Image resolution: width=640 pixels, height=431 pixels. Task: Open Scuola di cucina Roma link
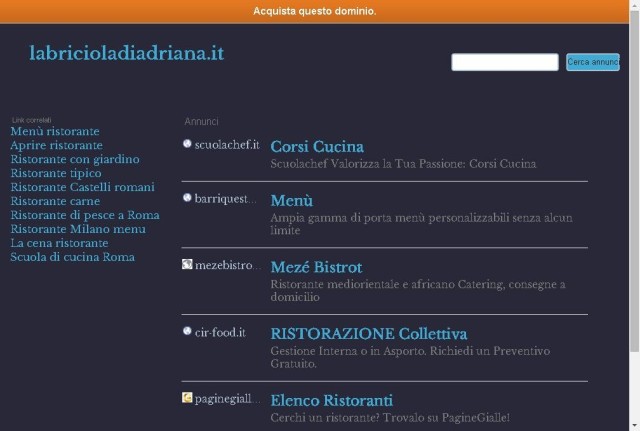[x=73, y=257]
